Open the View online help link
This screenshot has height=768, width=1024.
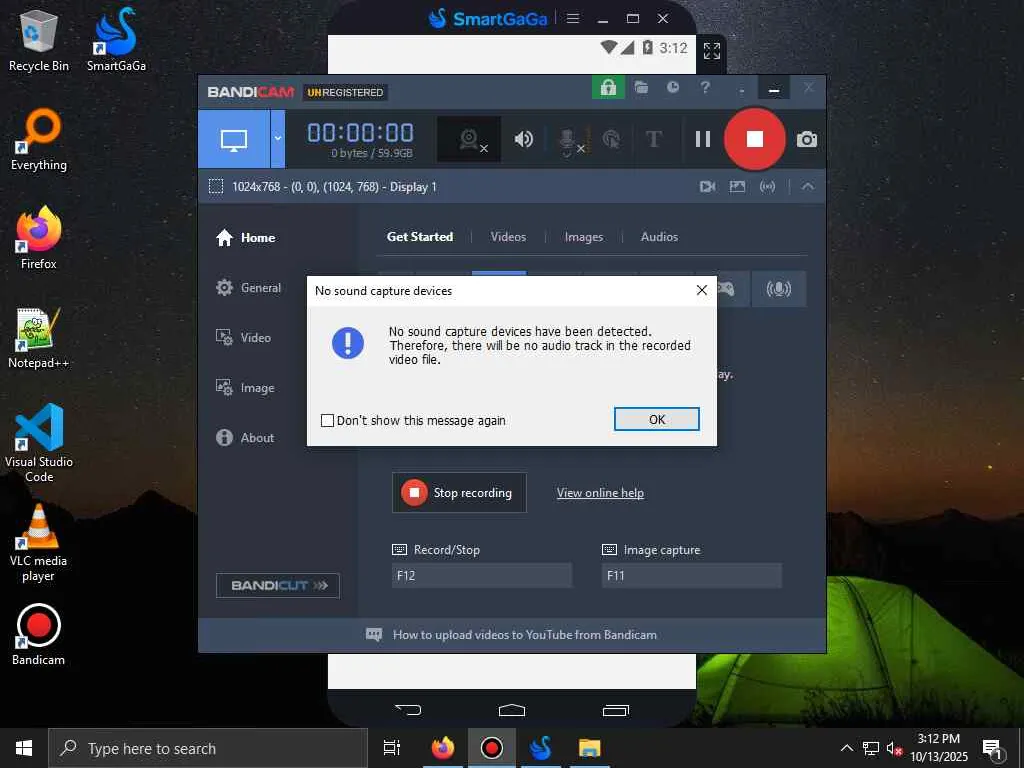click(x=600, y=493)
